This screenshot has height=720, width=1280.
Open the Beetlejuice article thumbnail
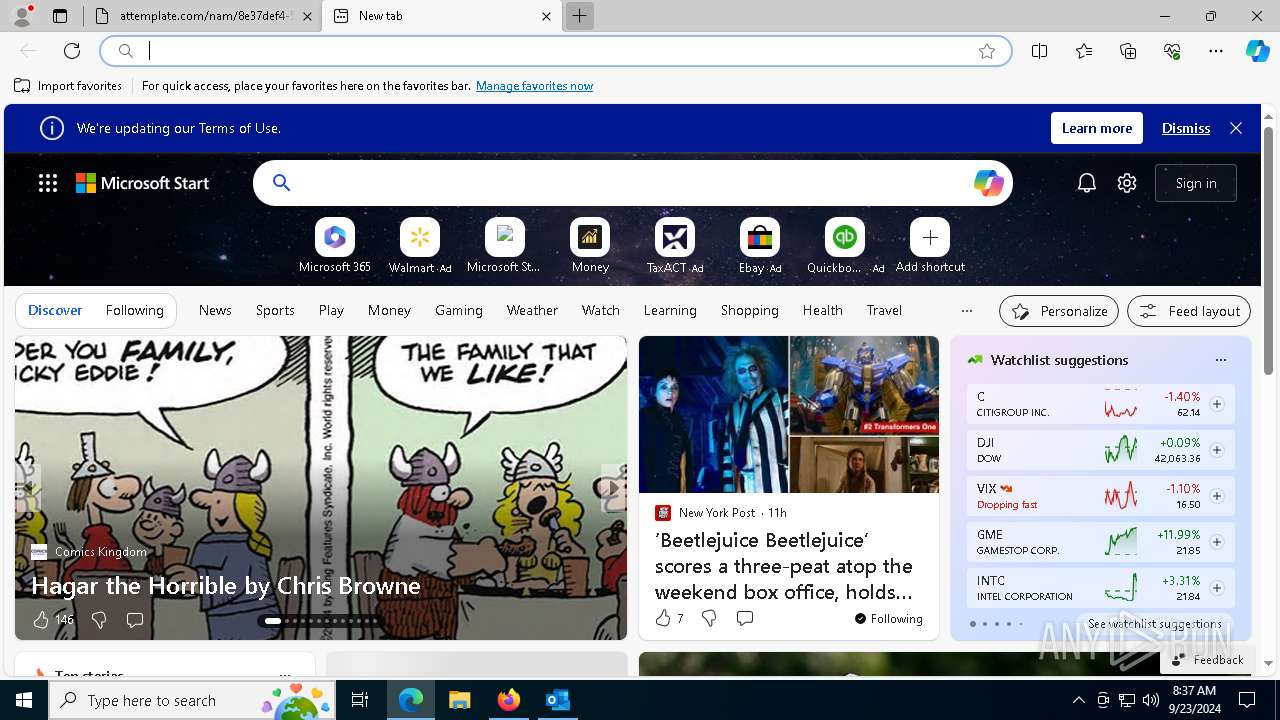(789, 414)
